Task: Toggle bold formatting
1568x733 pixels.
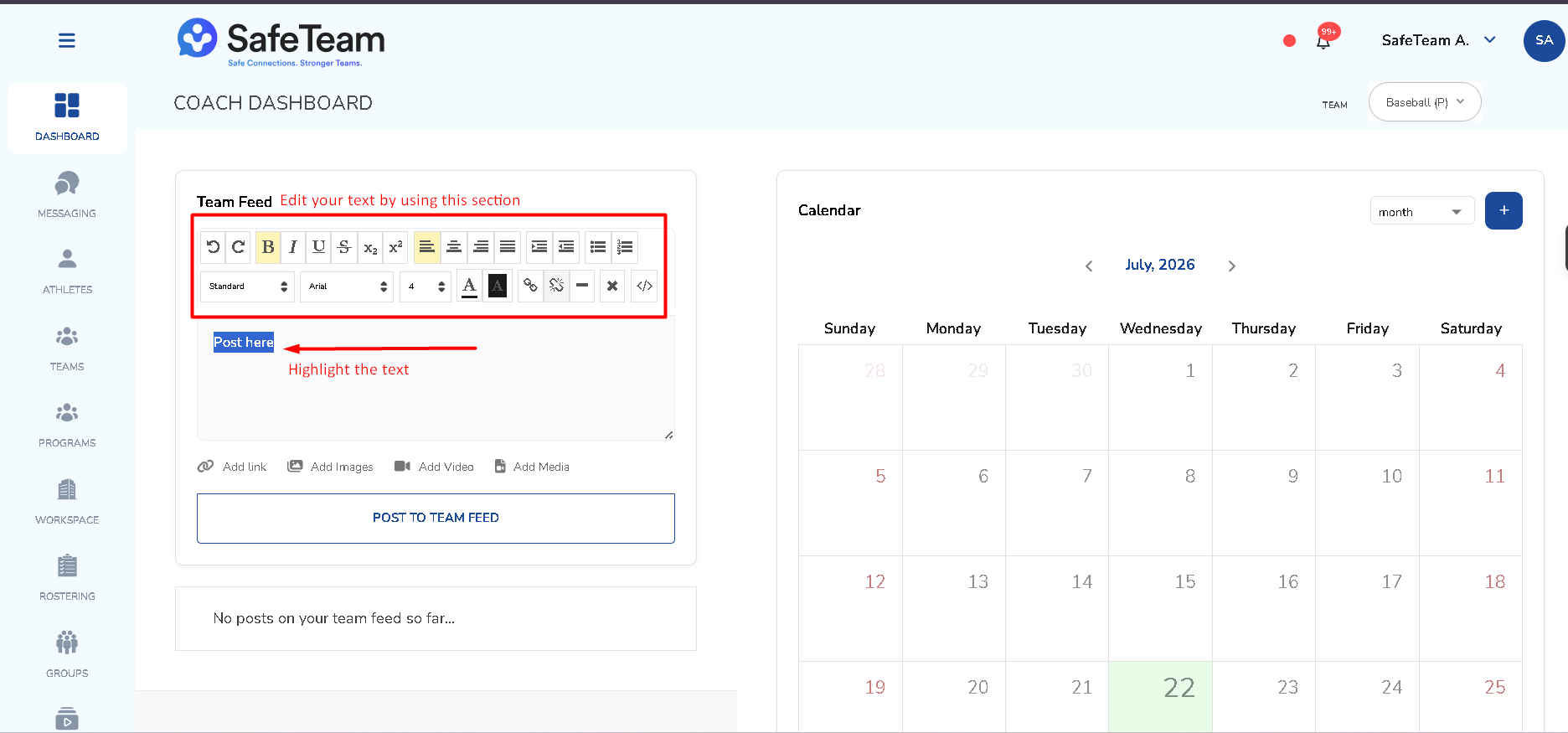Action: (268, 246)
